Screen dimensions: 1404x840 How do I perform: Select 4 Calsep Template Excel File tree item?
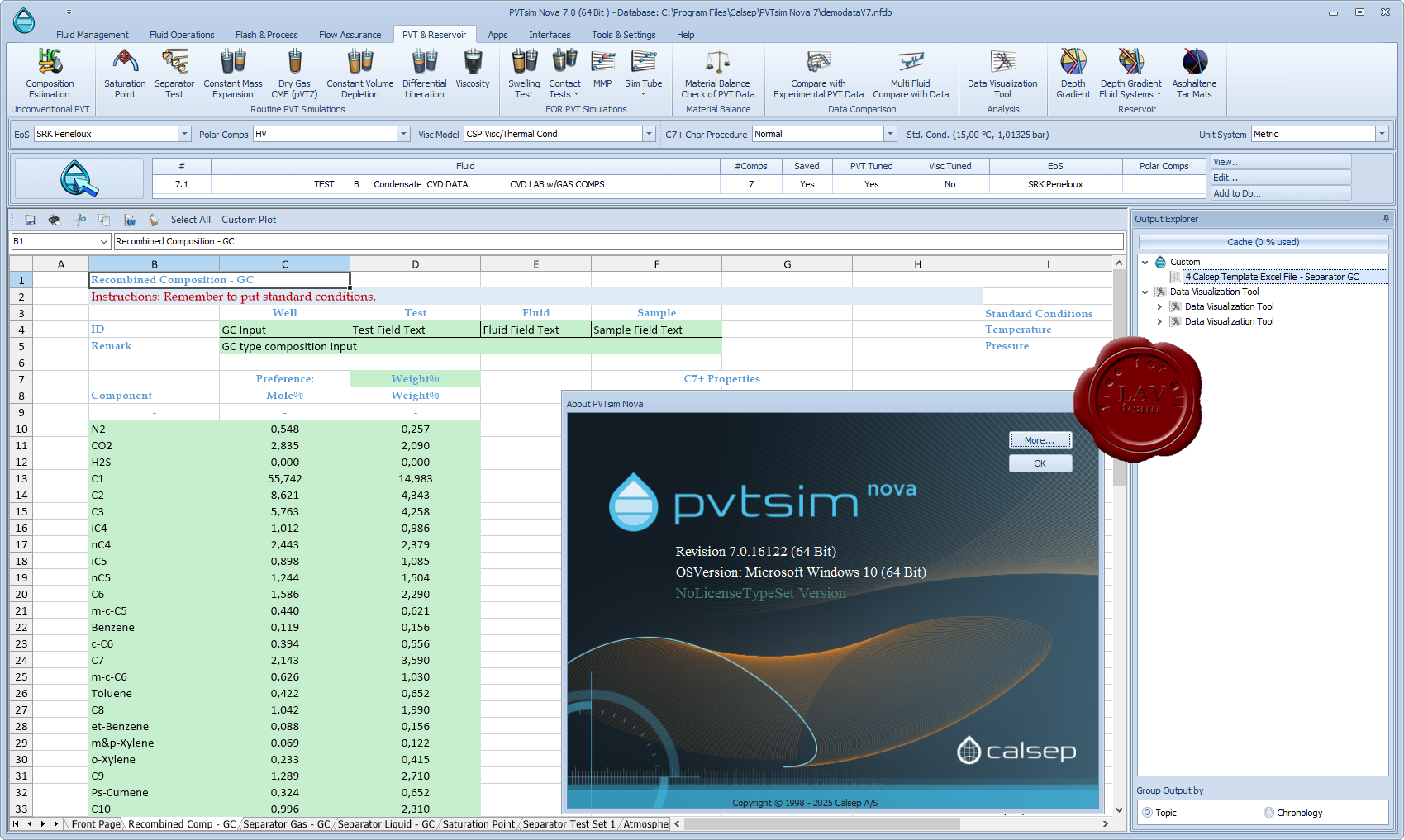coord(1272,277)
